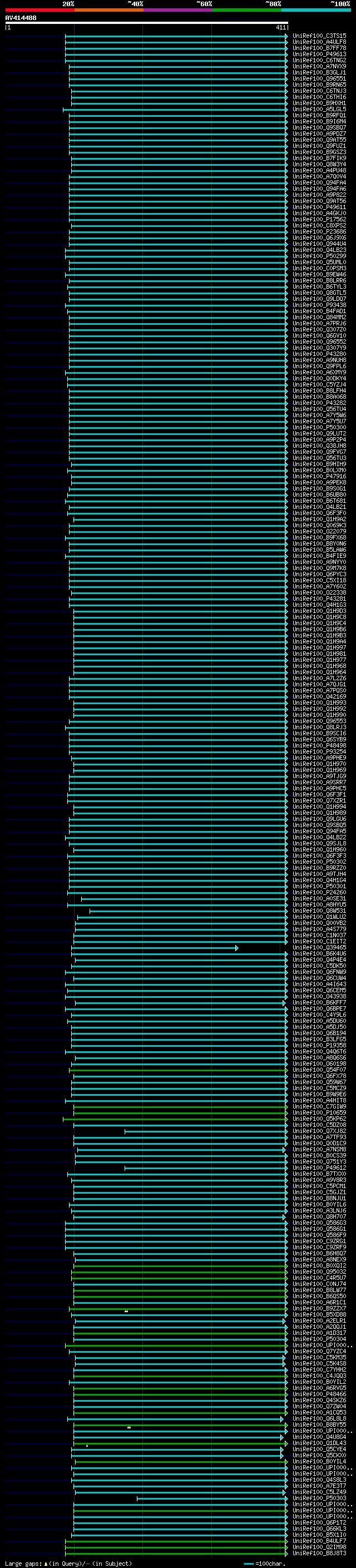Select UniRef100_P50304 hit label
This screenshot has width=356, height=1568.
click(x=319, y=1339)
